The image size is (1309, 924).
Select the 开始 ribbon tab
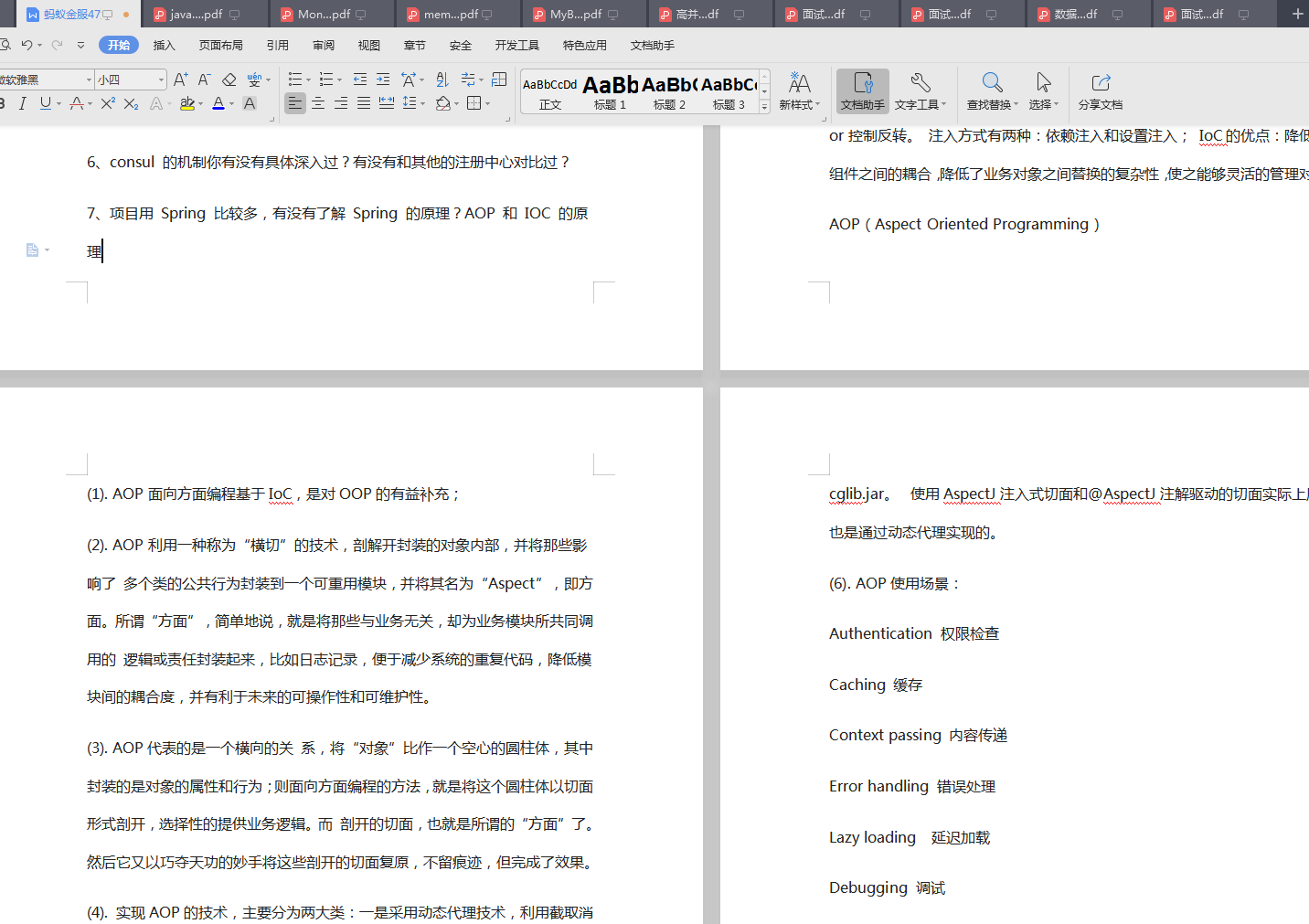119,45
